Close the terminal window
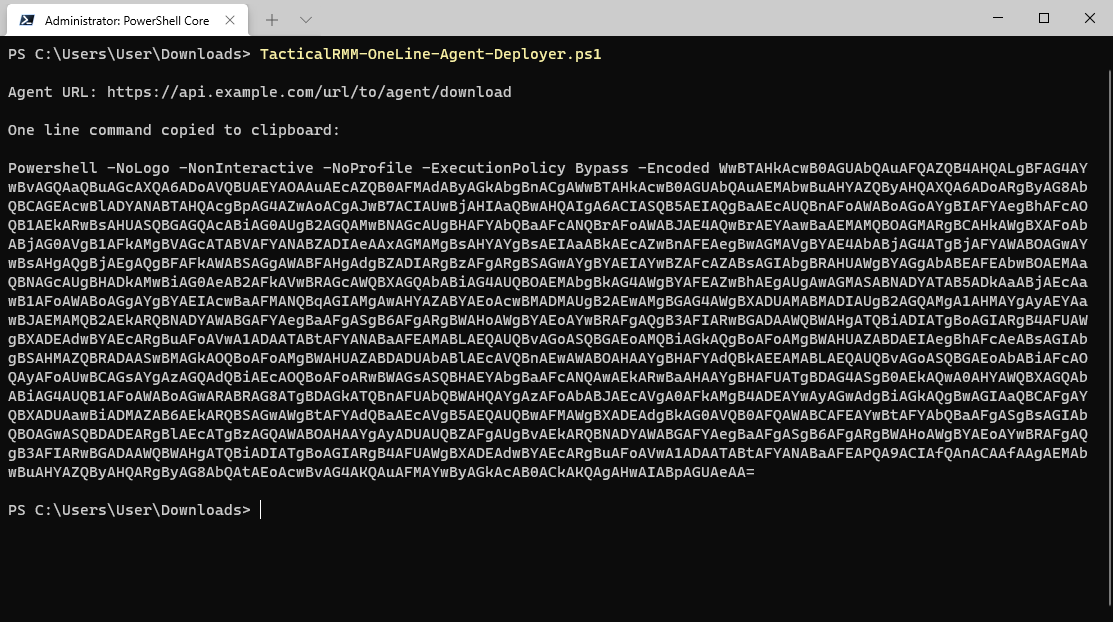The width and height of the screenshot is (1113, 622). [x=1090, y=18]
